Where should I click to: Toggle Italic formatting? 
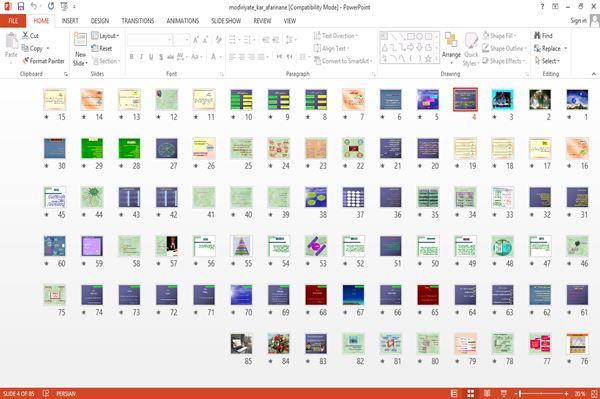141,57
